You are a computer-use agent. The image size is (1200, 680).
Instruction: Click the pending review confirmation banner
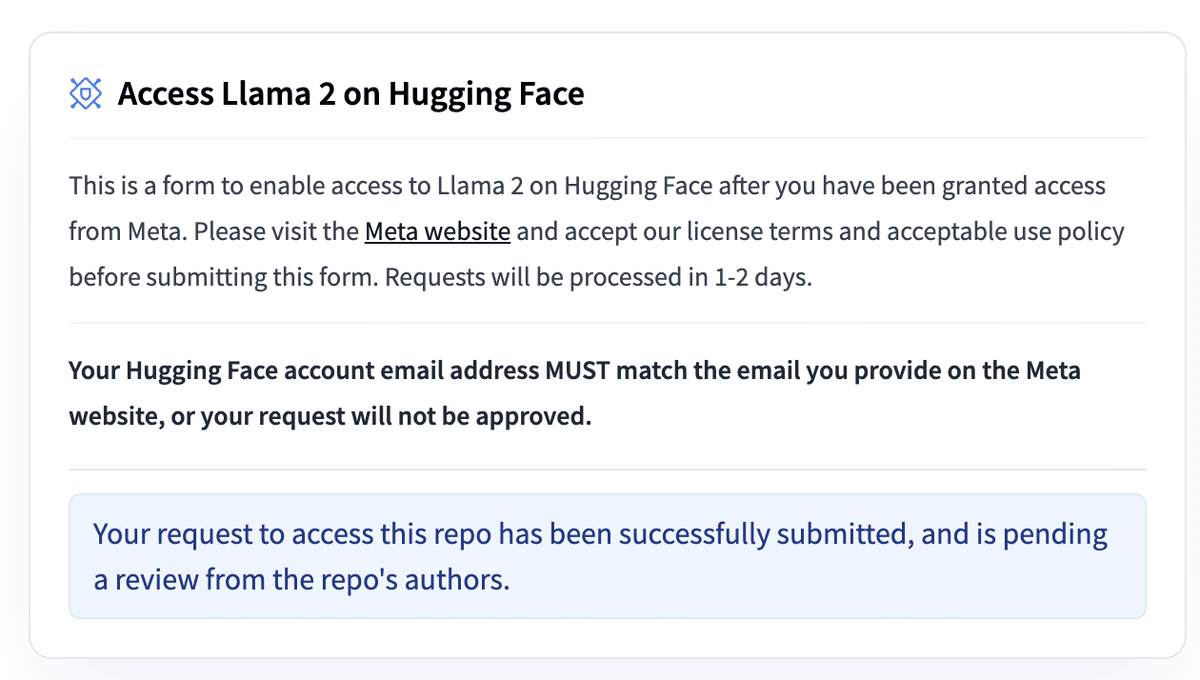(607, 556)
